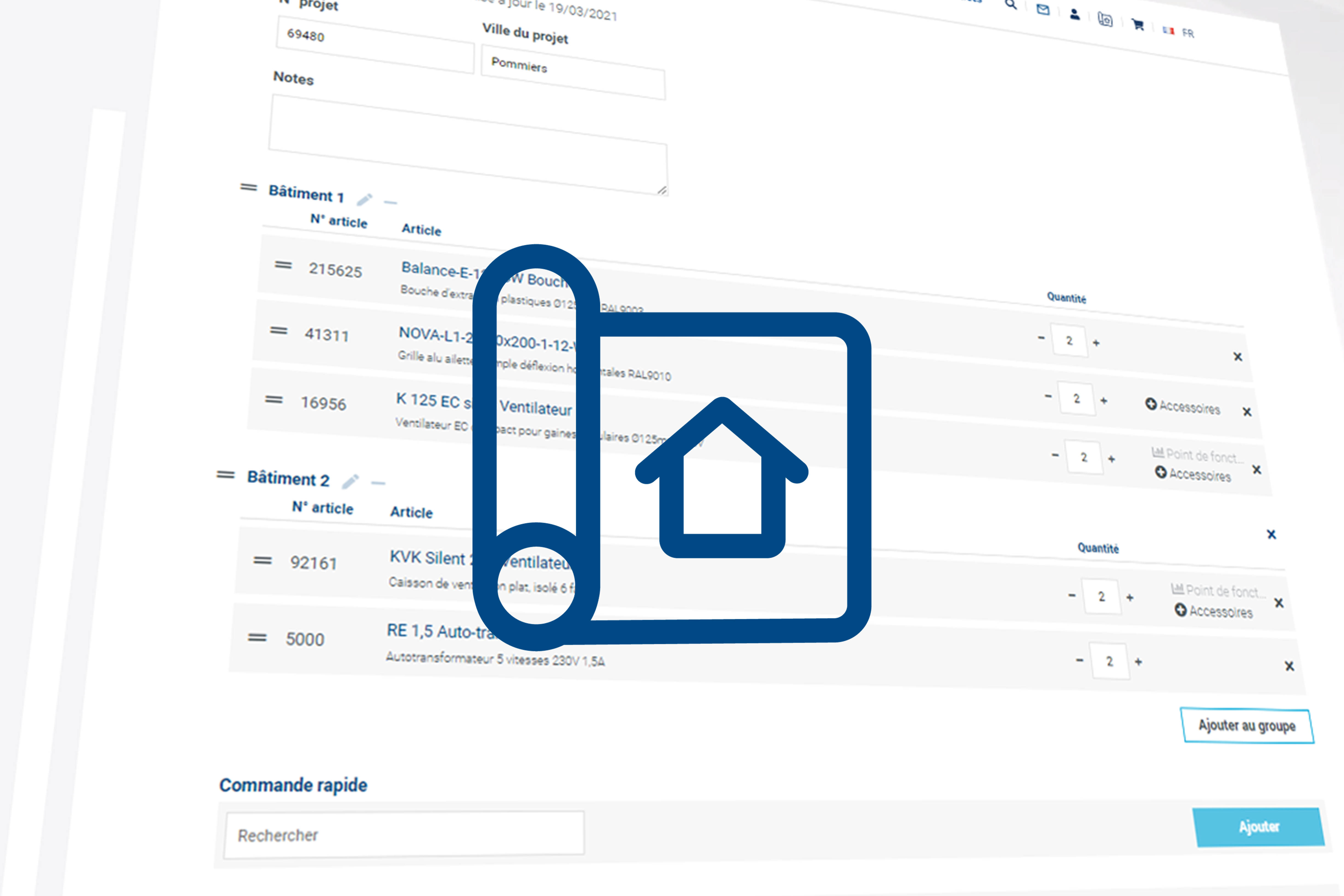Collapse the Bâtiment 2 section
The height and width of the screenshot is (896, 1344).
[x=377, y=483]
